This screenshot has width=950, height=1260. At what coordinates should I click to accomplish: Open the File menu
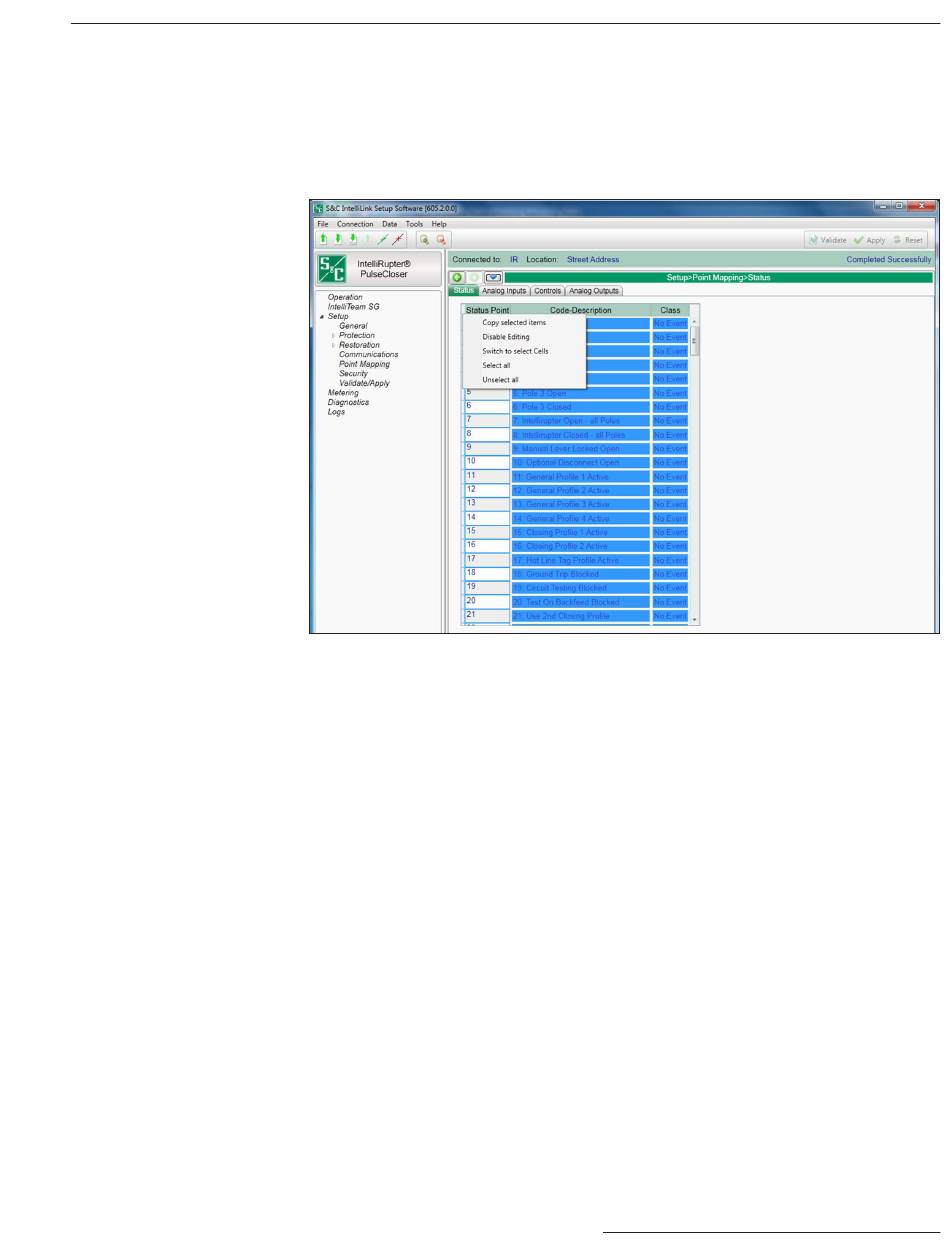pos(323,223)
